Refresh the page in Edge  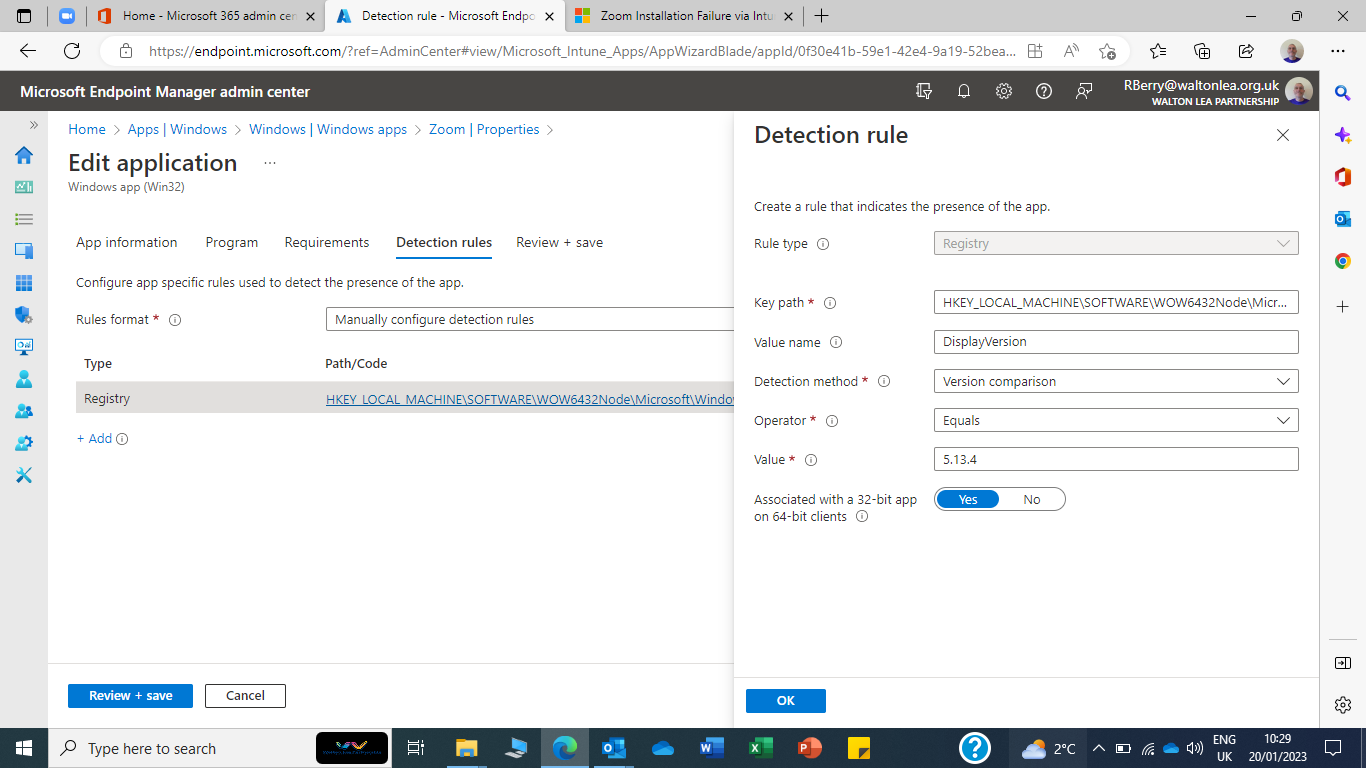(72, 51)
